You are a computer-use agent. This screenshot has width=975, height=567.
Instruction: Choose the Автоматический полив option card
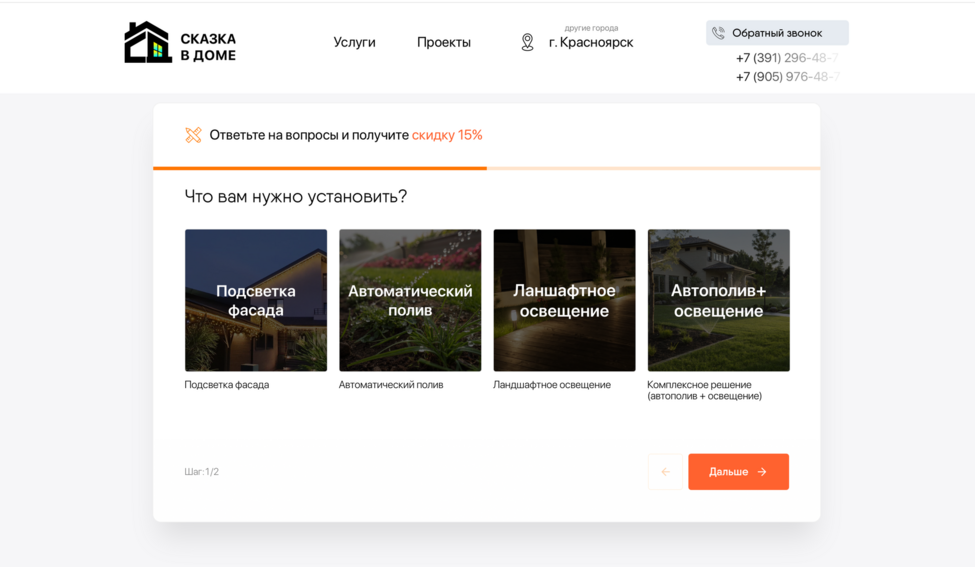410,300
